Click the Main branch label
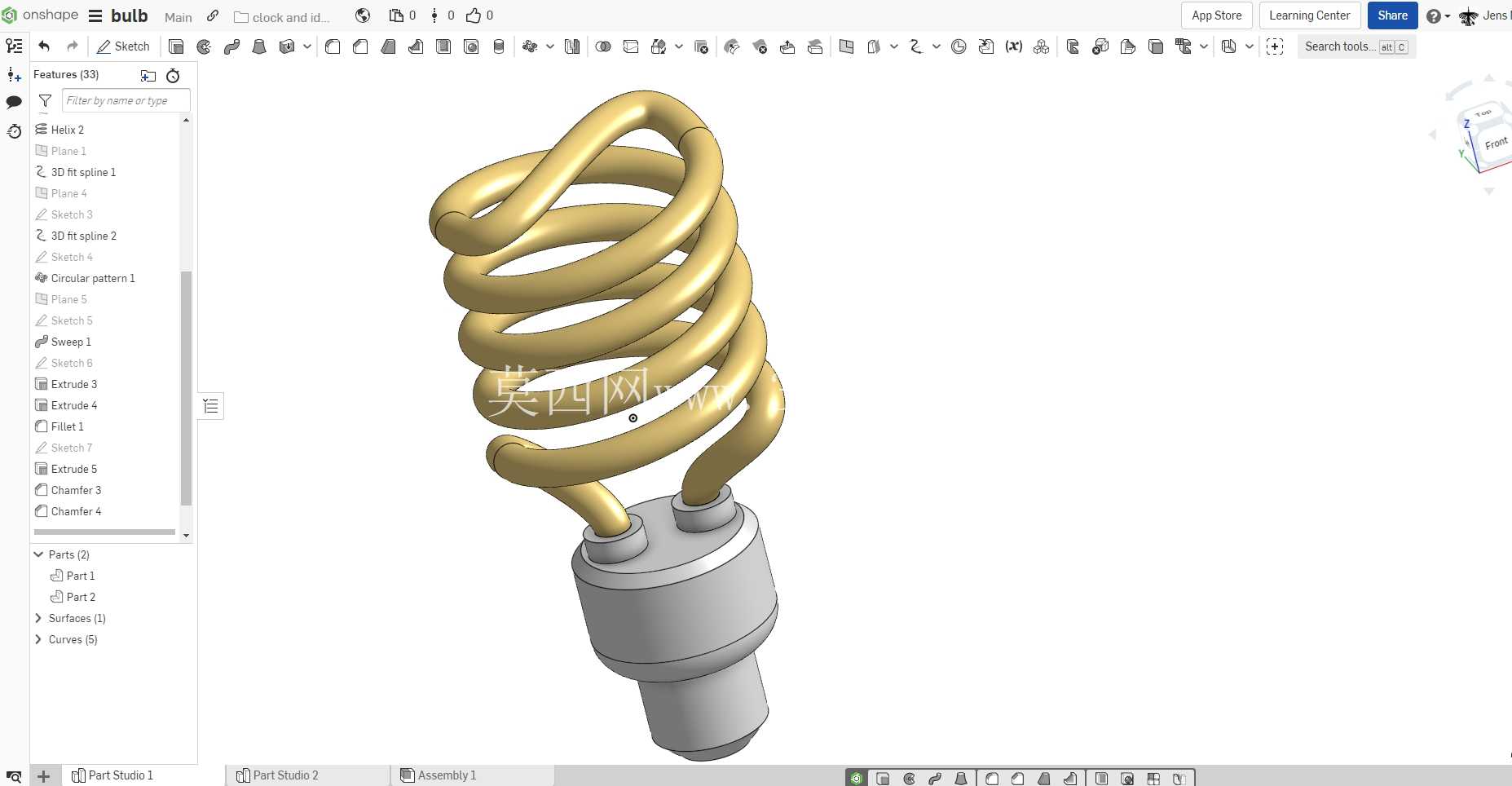 tap(179, 17)
